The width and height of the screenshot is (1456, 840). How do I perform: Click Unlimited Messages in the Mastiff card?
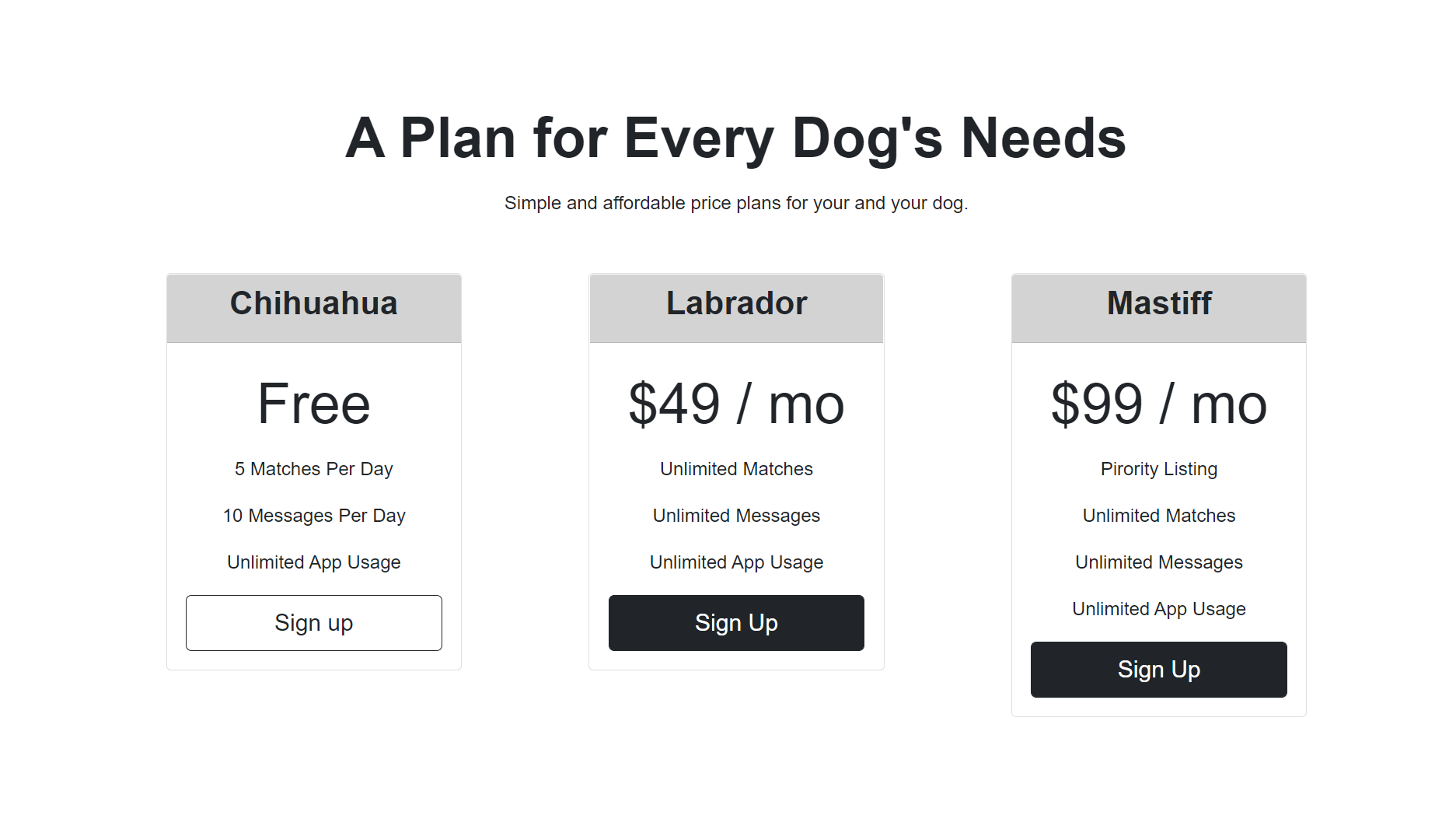(x=1158, y=562)
